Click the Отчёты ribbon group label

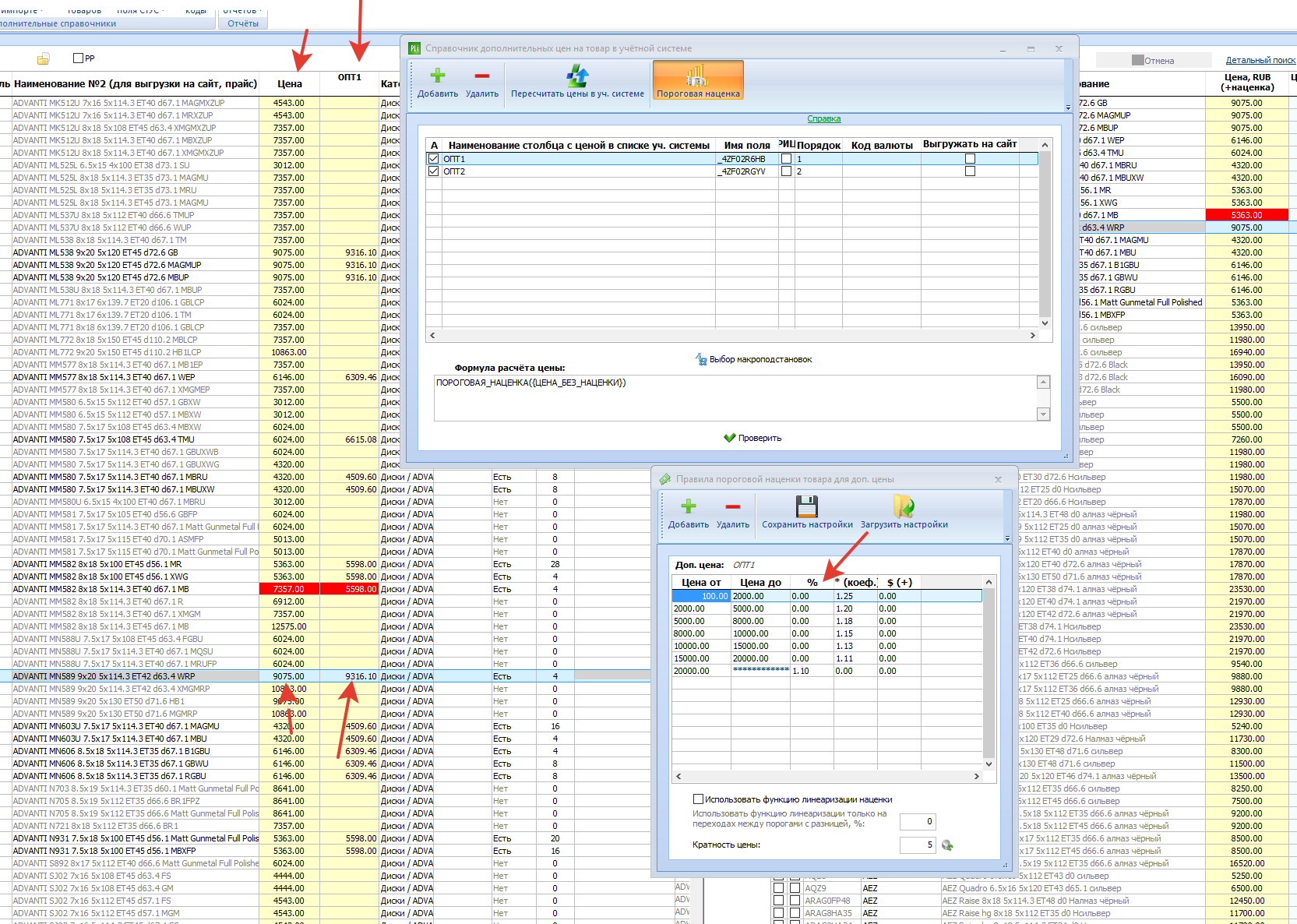click(243, 23)
